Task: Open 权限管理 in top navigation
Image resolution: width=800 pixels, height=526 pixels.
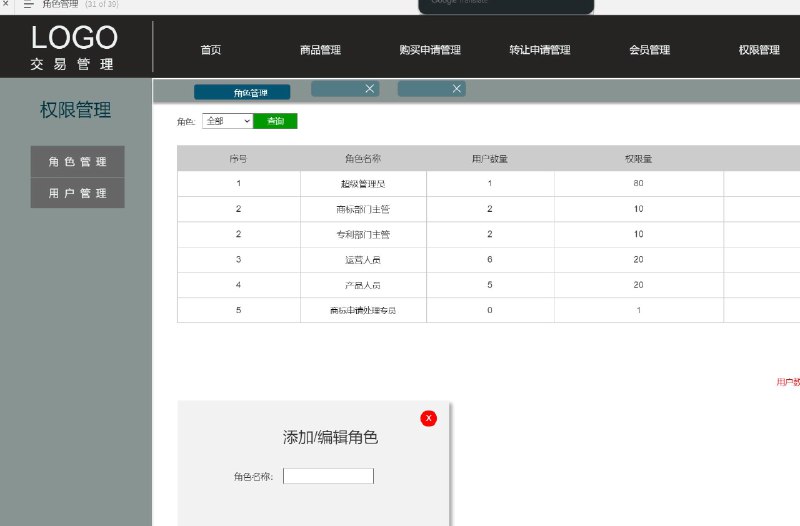Action: 759,50
